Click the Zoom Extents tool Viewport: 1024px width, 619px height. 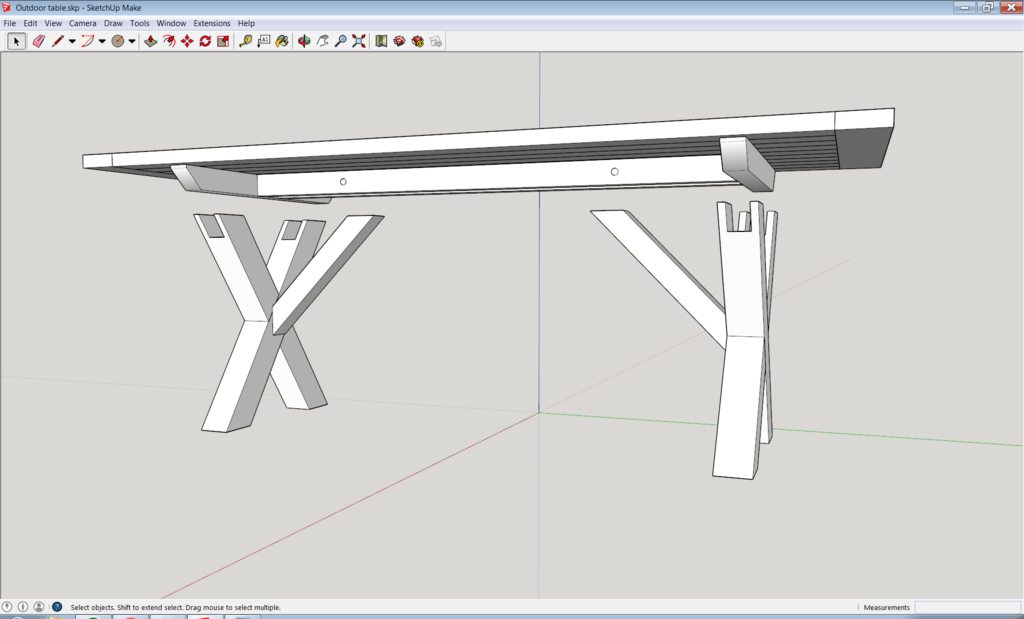[359, 41]
